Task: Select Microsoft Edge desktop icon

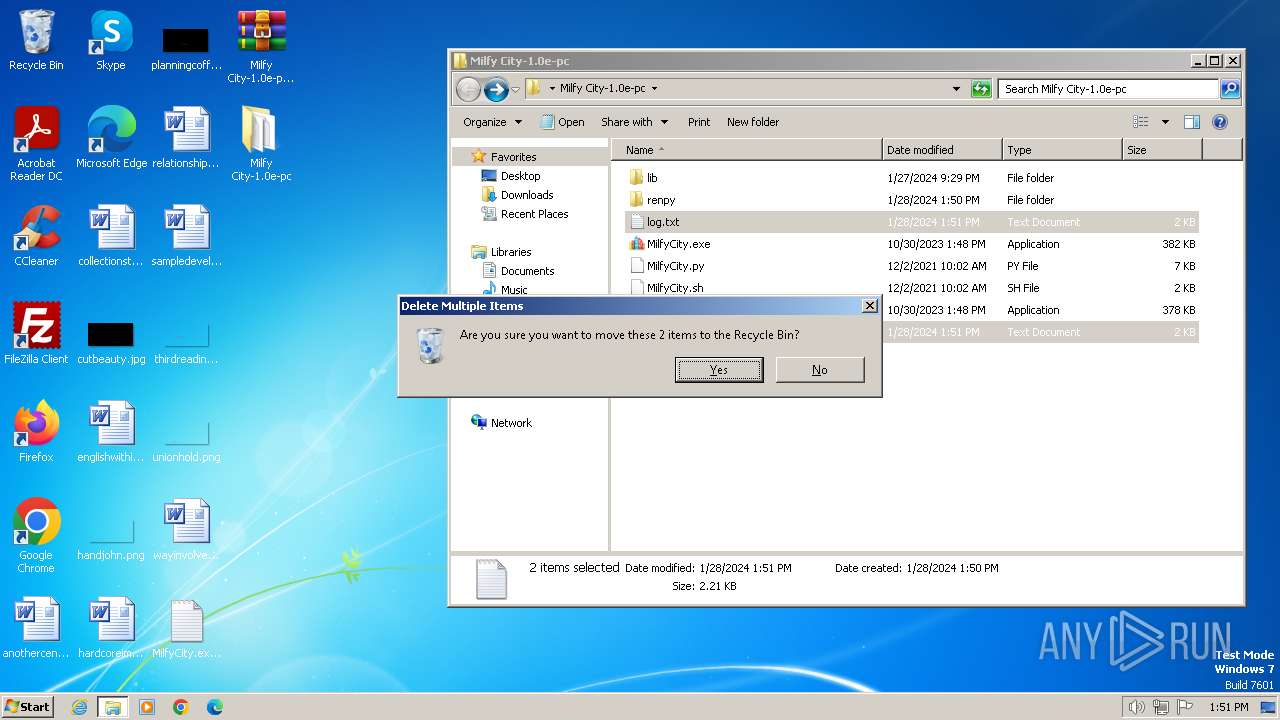Action: [111, 138]
